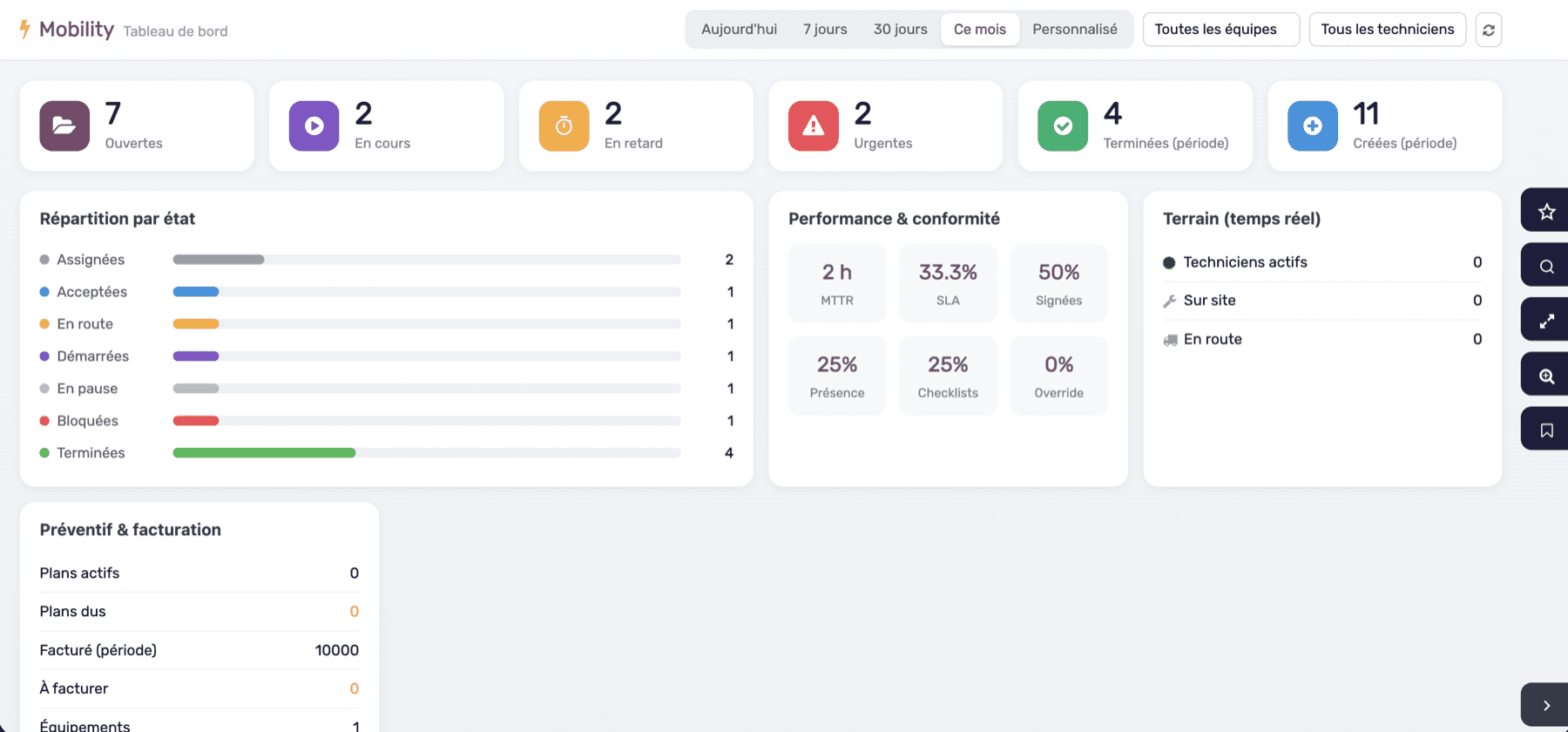Click the Bloquées red progress bar
Viewport: 1568px width, 732px height.
point(427,421)
